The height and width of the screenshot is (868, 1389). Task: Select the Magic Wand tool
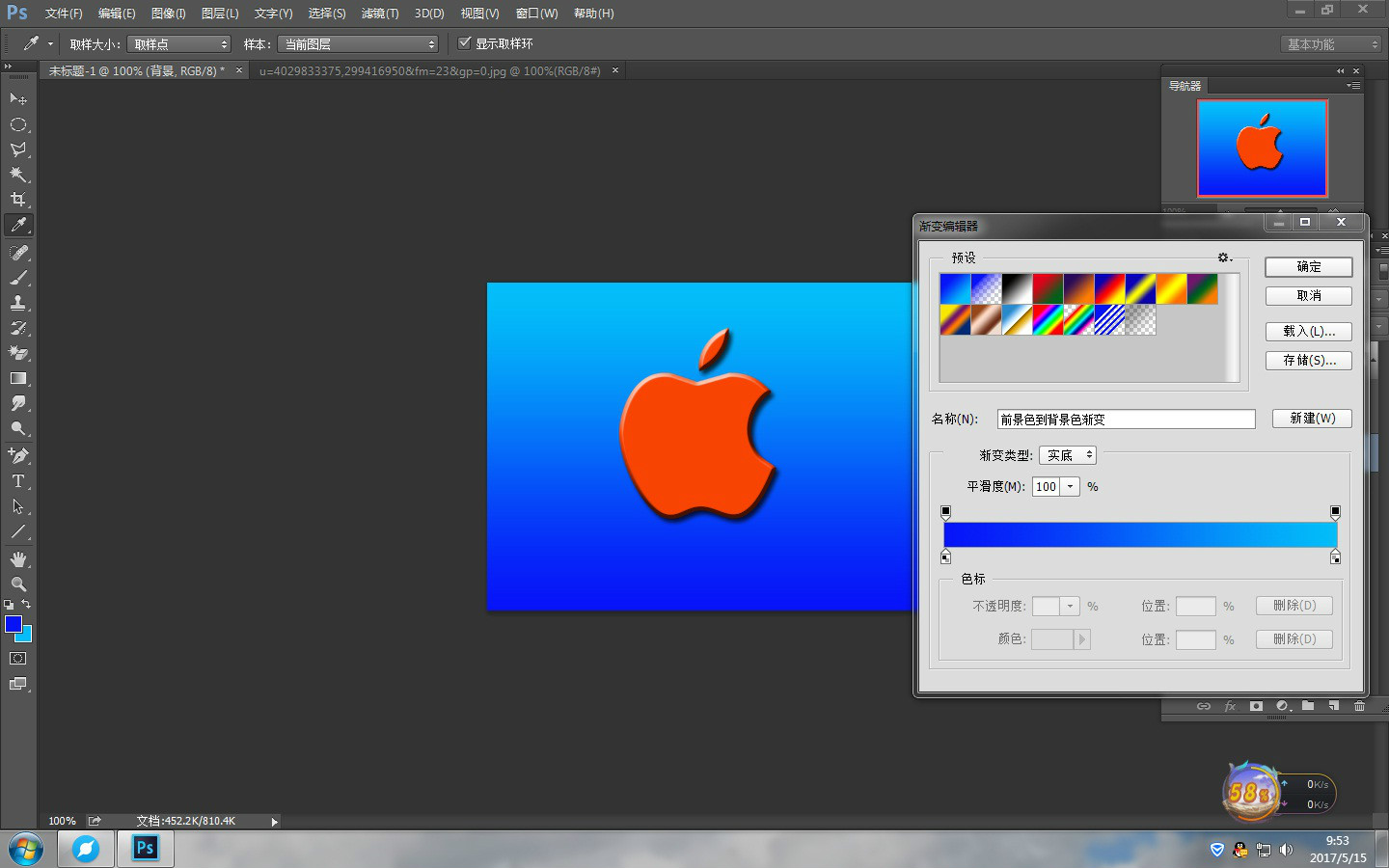[x=18, y=175]
